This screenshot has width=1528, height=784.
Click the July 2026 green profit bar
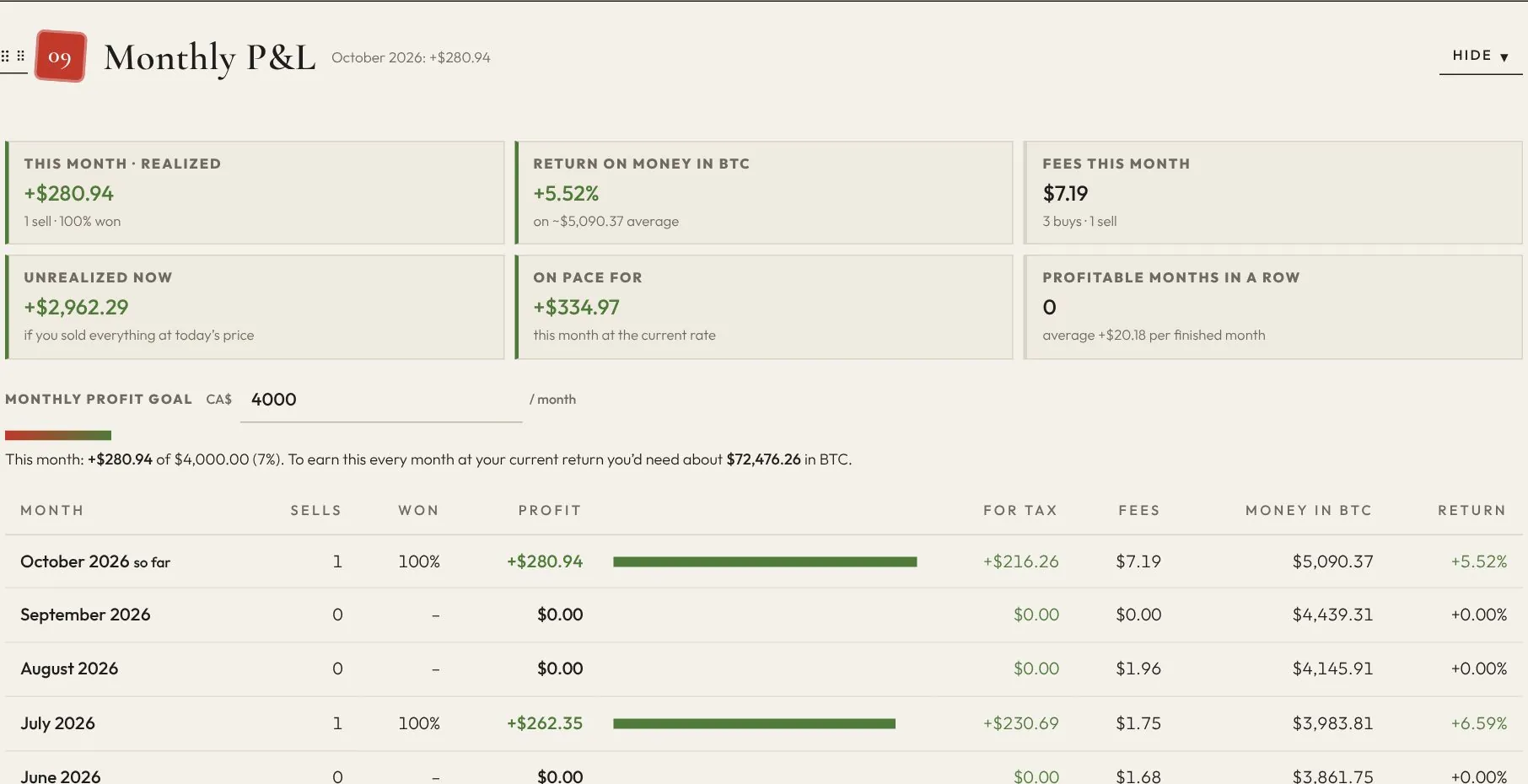coord(754,723)
